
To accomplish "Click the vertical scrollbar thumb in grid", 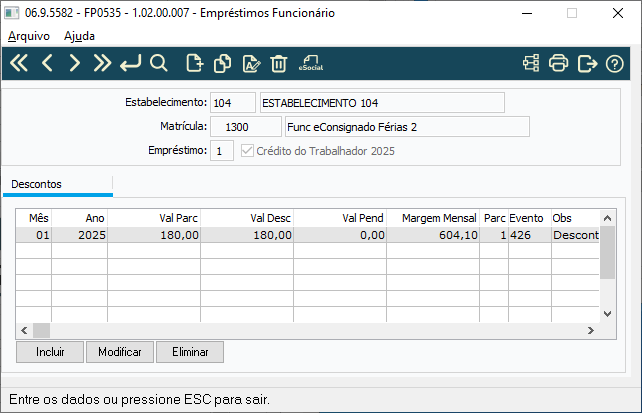I will pos(608,252).
